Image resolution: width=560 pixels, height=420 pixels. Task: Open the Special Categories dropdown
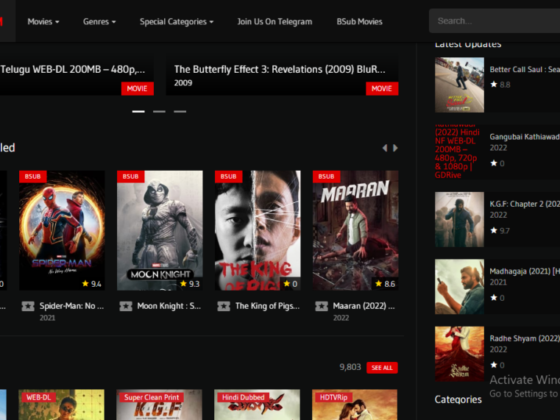[x=176, y=22]
